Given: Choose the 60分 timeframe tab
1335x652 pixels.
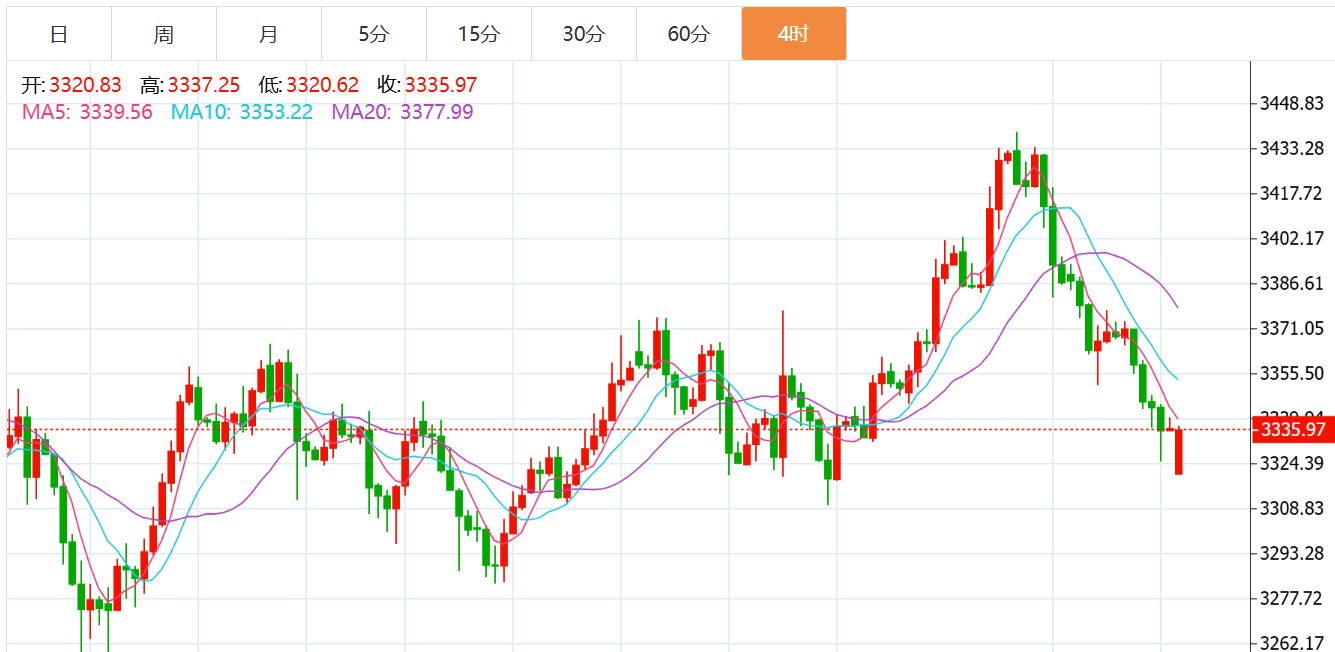Looking at the screenshot, I should pos(689,34).
